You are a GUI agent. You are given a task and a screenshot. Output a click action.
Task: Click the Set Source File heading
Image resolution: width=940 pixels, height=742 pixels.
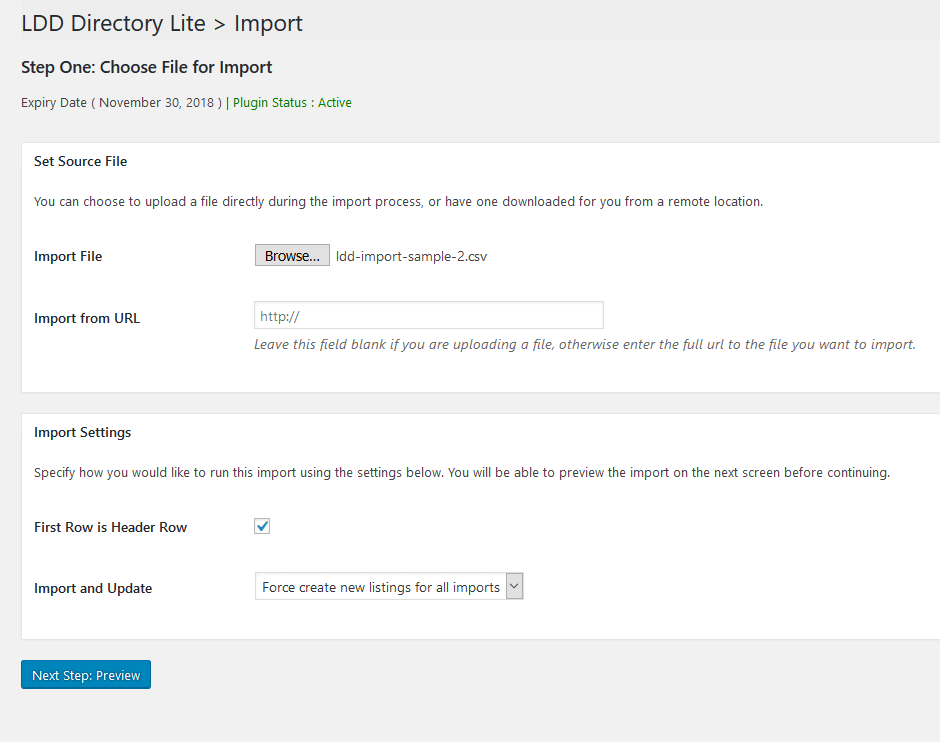(x=80, y=161)
